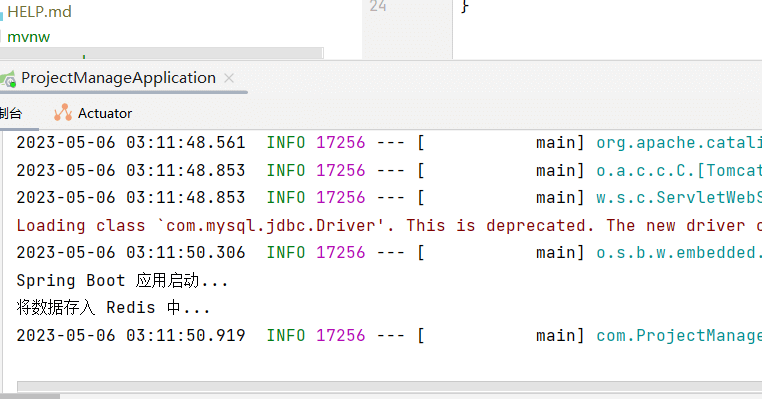Image resolution: width=762 pixels, height=399 pixels.
Task: Close the ProjectManageApplication run tab
Action: (x=229, y=78)
